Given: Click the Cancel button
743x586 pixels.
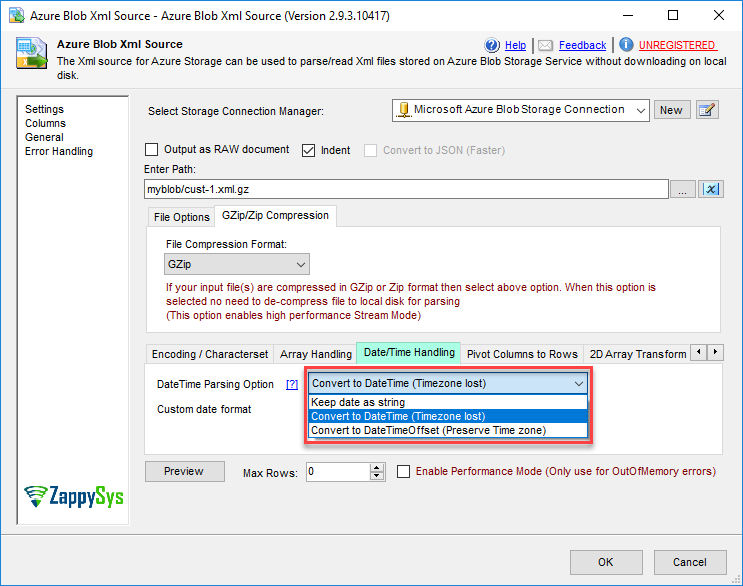Looking at the screenshot, I should click(x=689, y=562).
